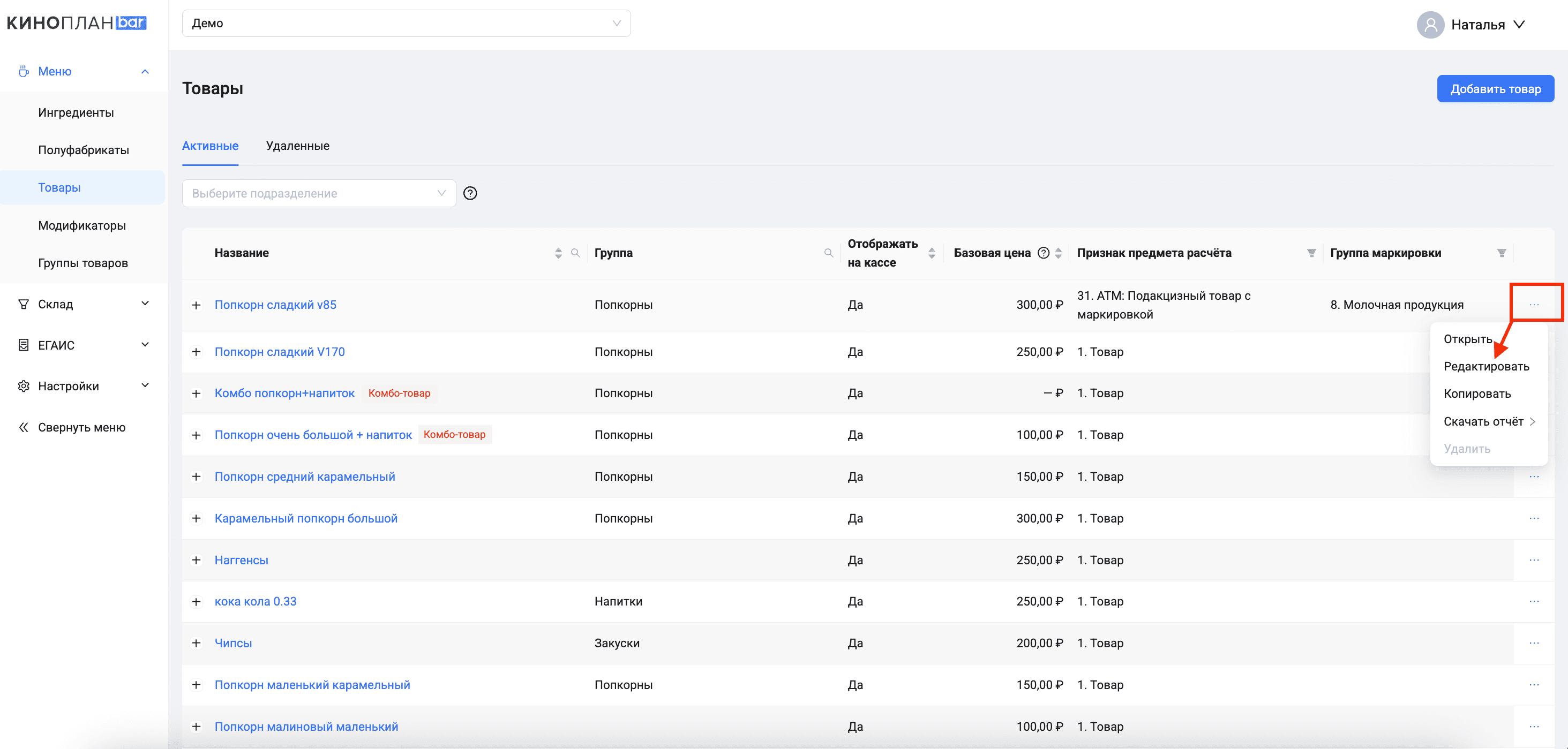
Task: Open the Скачать отчёт submenu
Action: coord(1489,422)
